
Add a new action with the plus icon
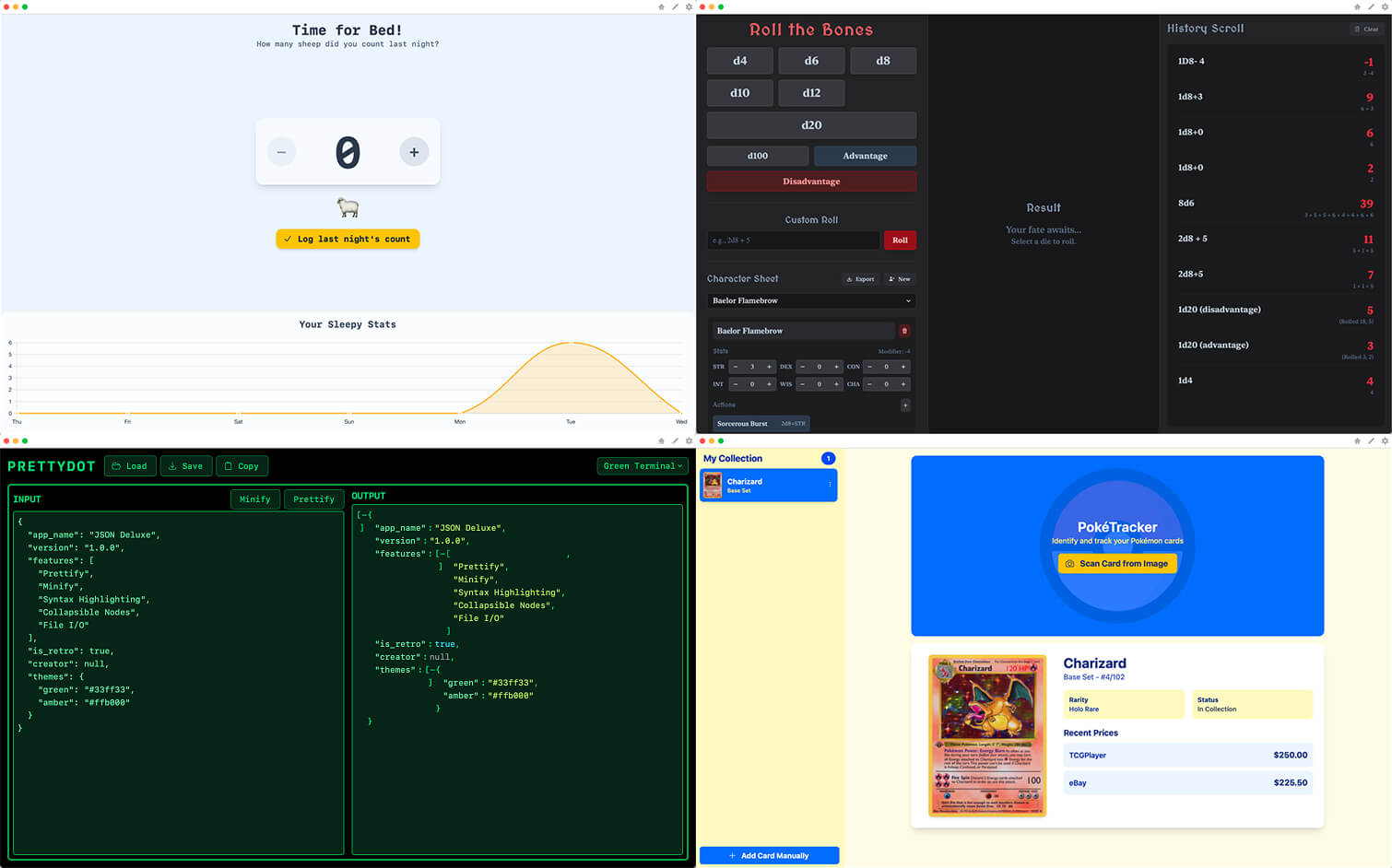pos(905,405)
